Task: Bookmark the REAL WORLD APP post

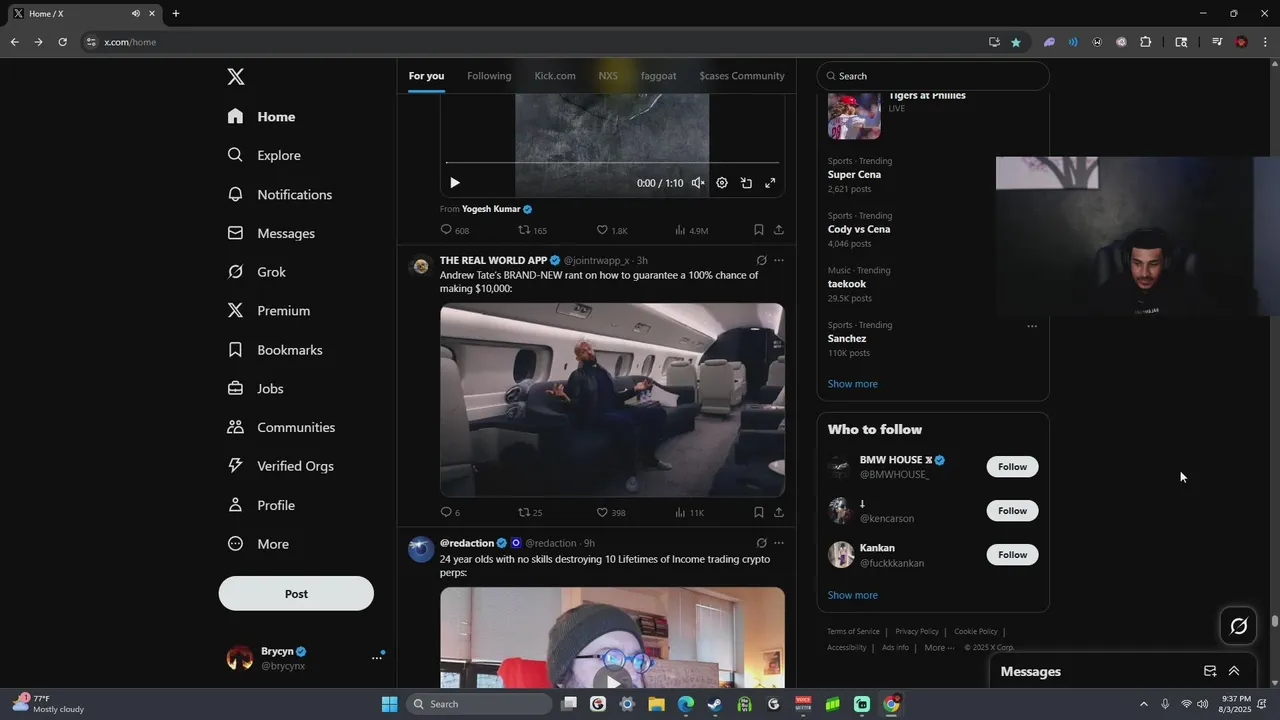Action: point(759,512)
